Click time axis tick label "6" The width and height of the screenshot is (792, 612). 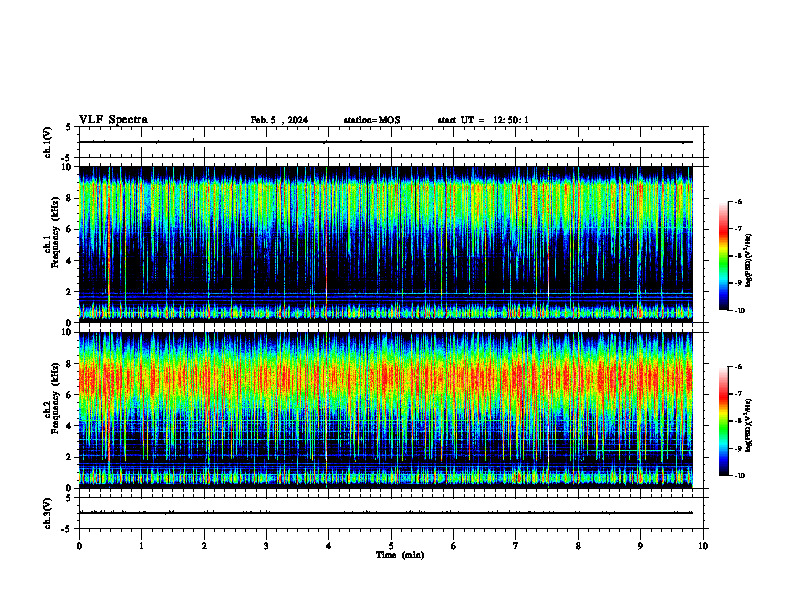tap(454, 546)
